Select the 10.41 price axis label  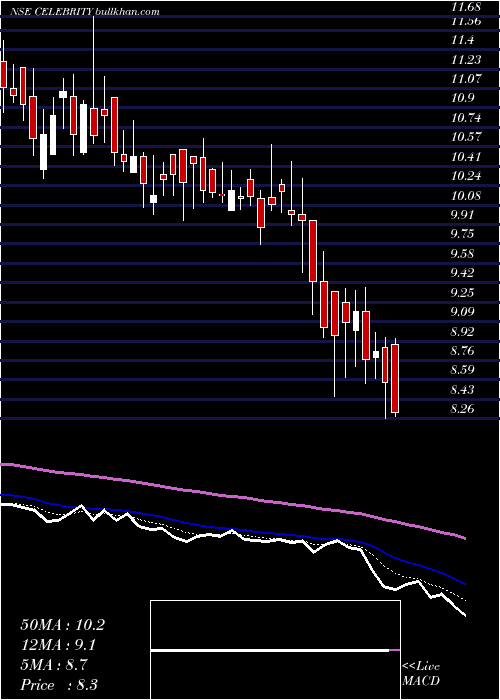(x=466, y=157)
